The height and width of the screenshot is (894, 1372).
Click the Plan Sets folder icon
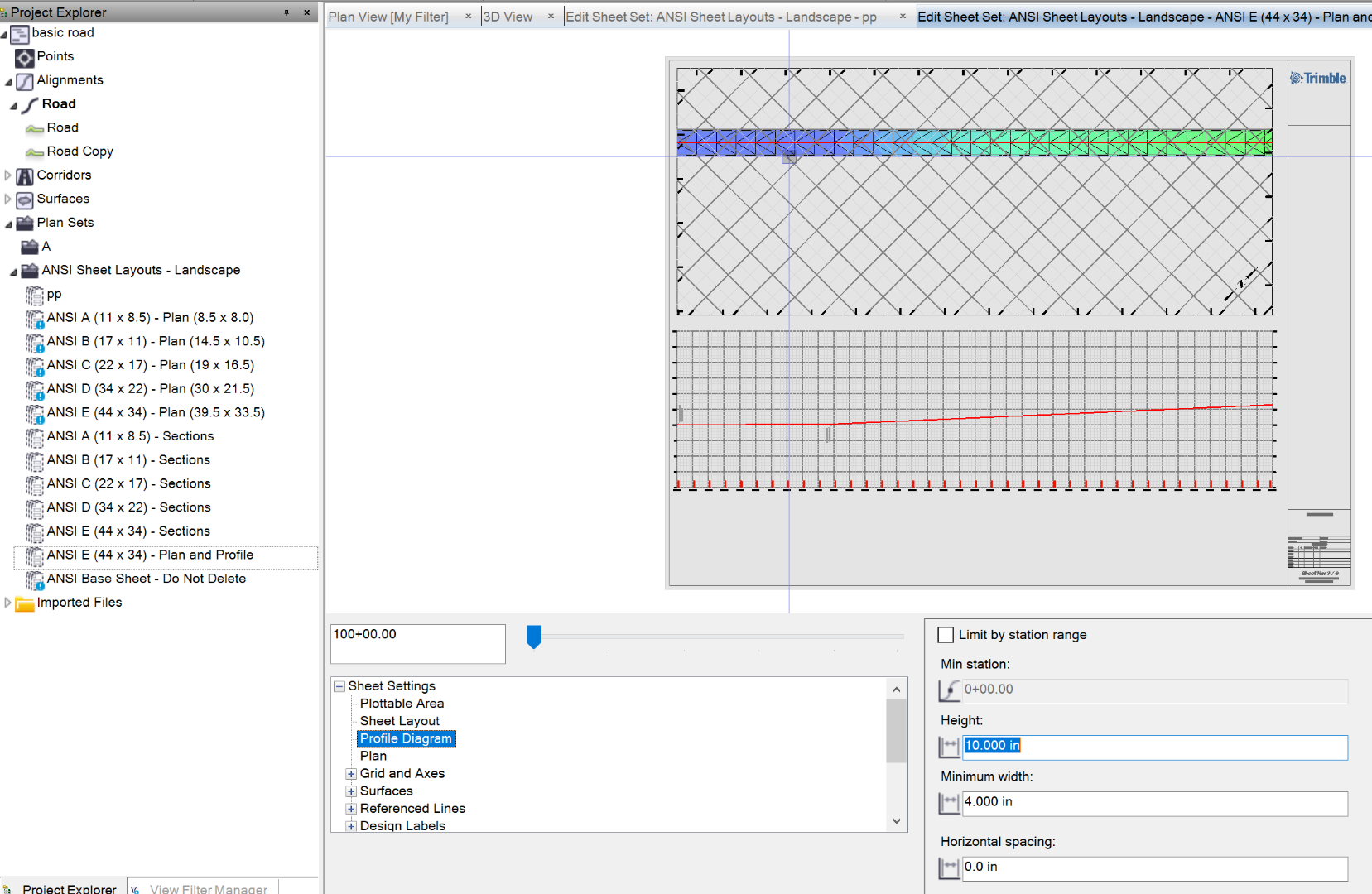25,223
